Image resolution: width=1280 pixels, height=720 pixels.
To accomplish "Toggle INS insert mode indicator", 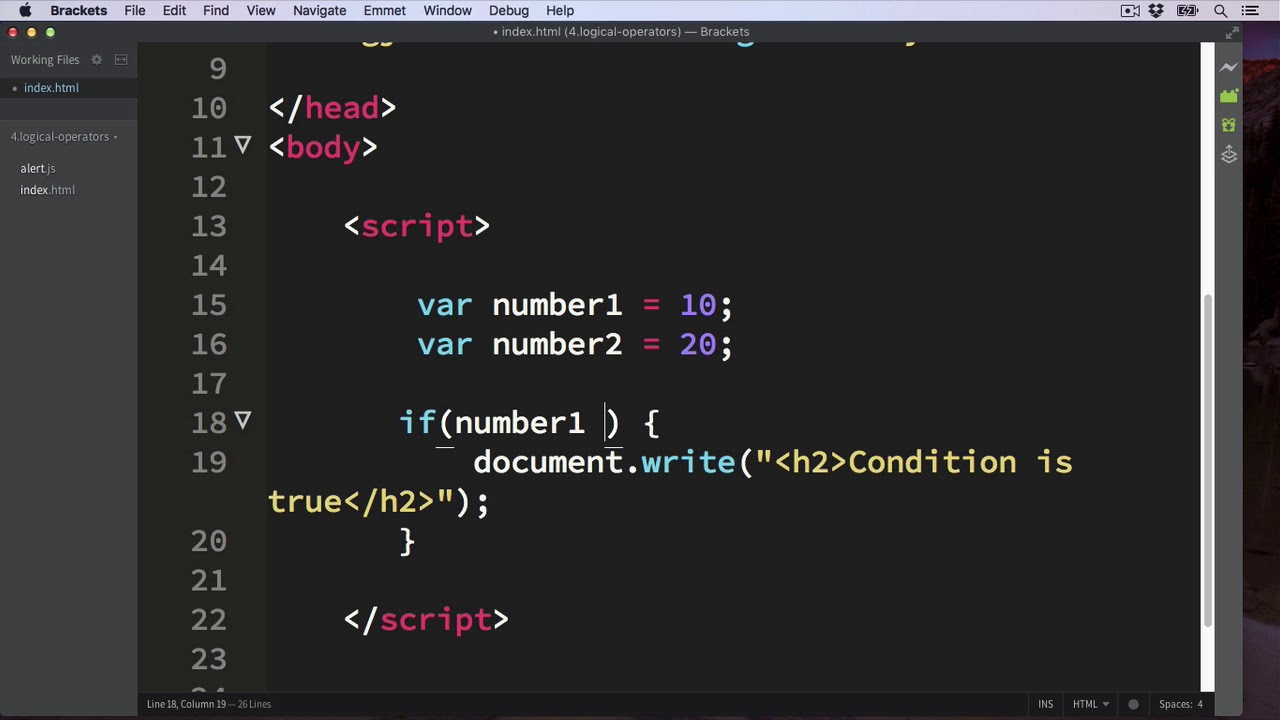I will click(1045, 704).
